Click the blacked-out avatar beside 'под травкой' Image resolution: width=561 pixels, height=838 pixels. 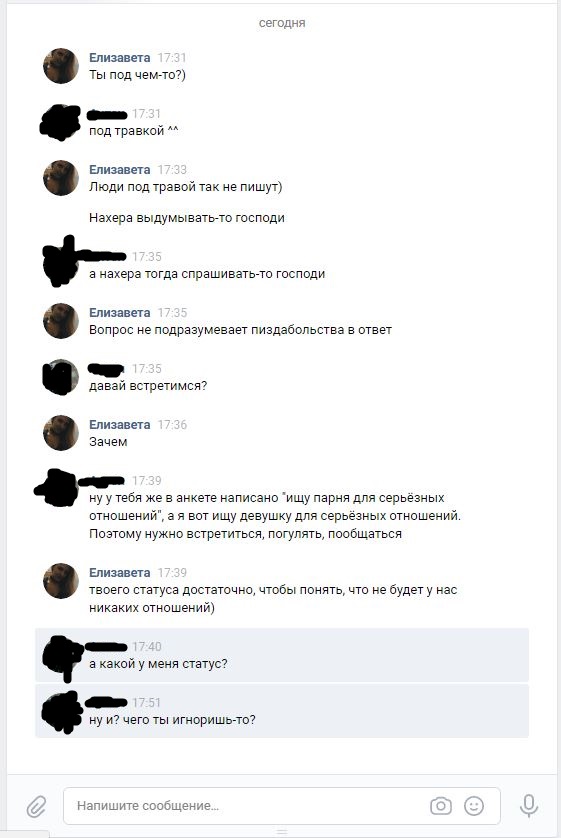pyautogui.click(x=61, y=122)
